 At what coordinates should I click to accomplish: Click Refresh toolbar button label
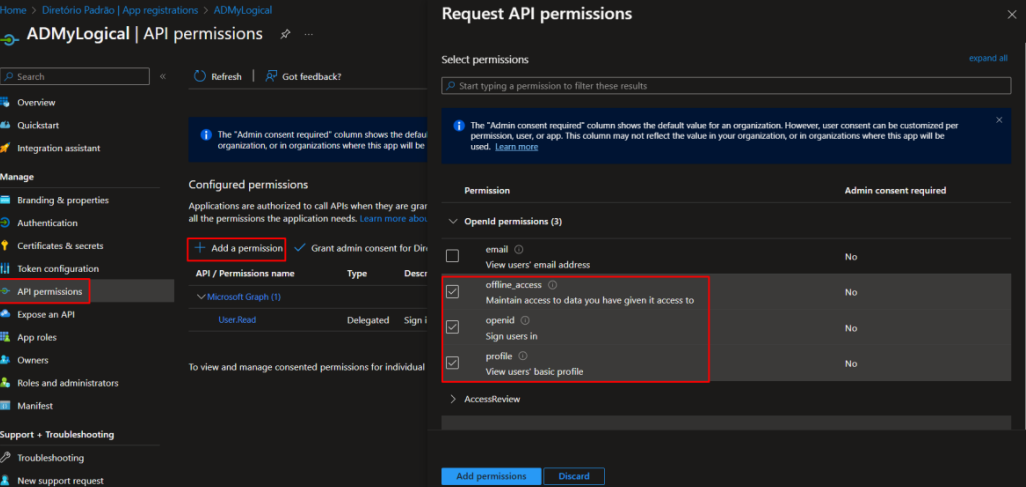226,77
